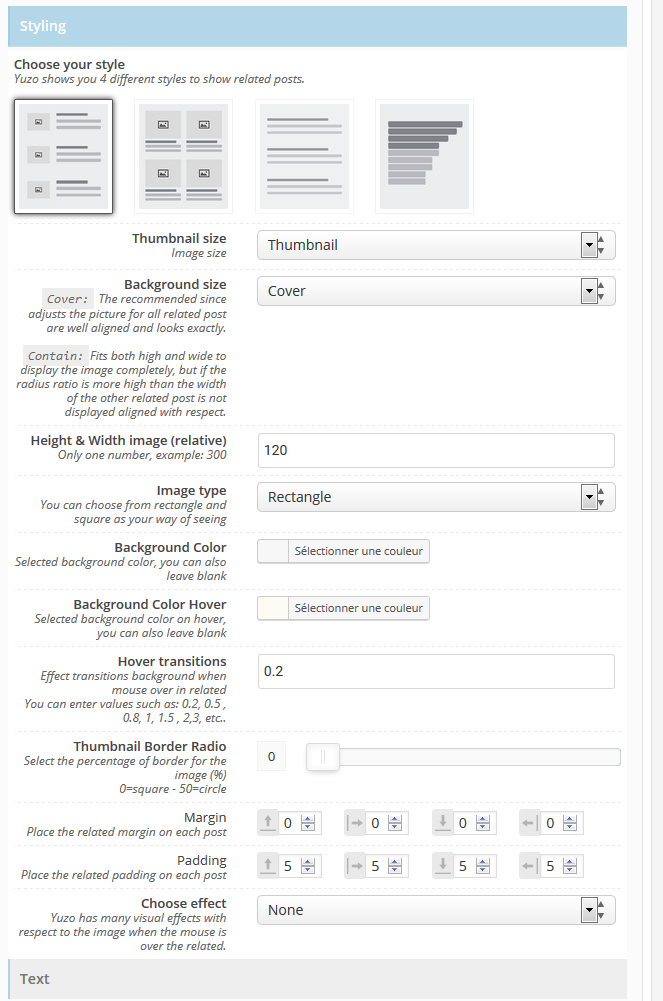The width and height of the screenshot is (663, 1001).
Task: Click the Margin bottom spinner arrows
Action: (483, 824)
